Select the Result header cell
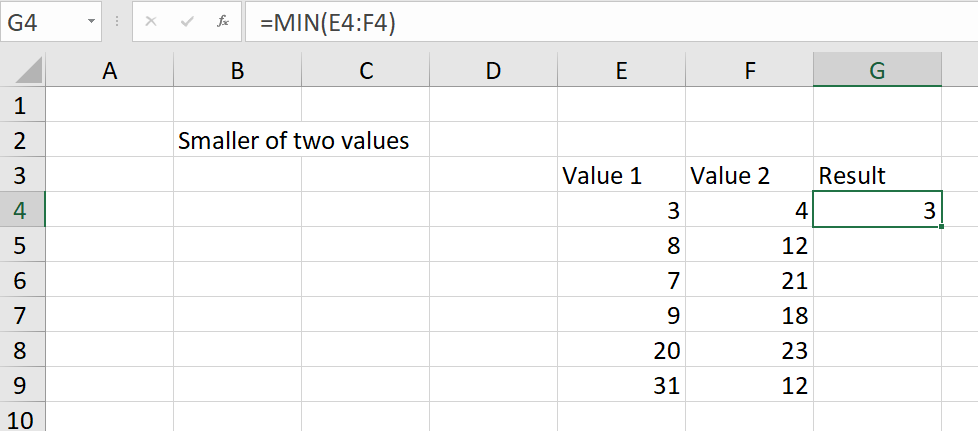 coord(877,175)
